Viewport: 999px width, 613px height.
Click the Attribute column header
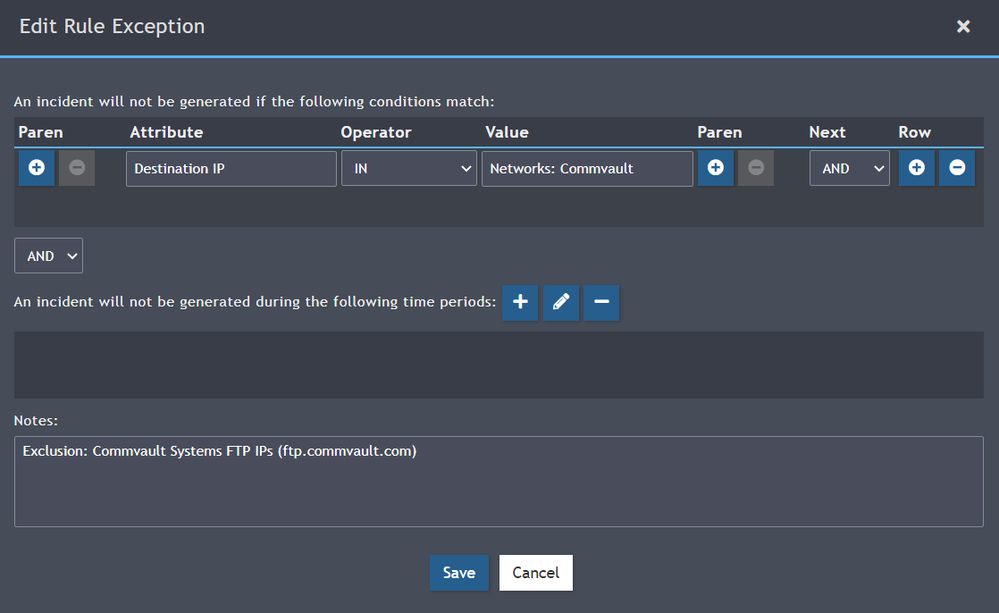[166, 132]
